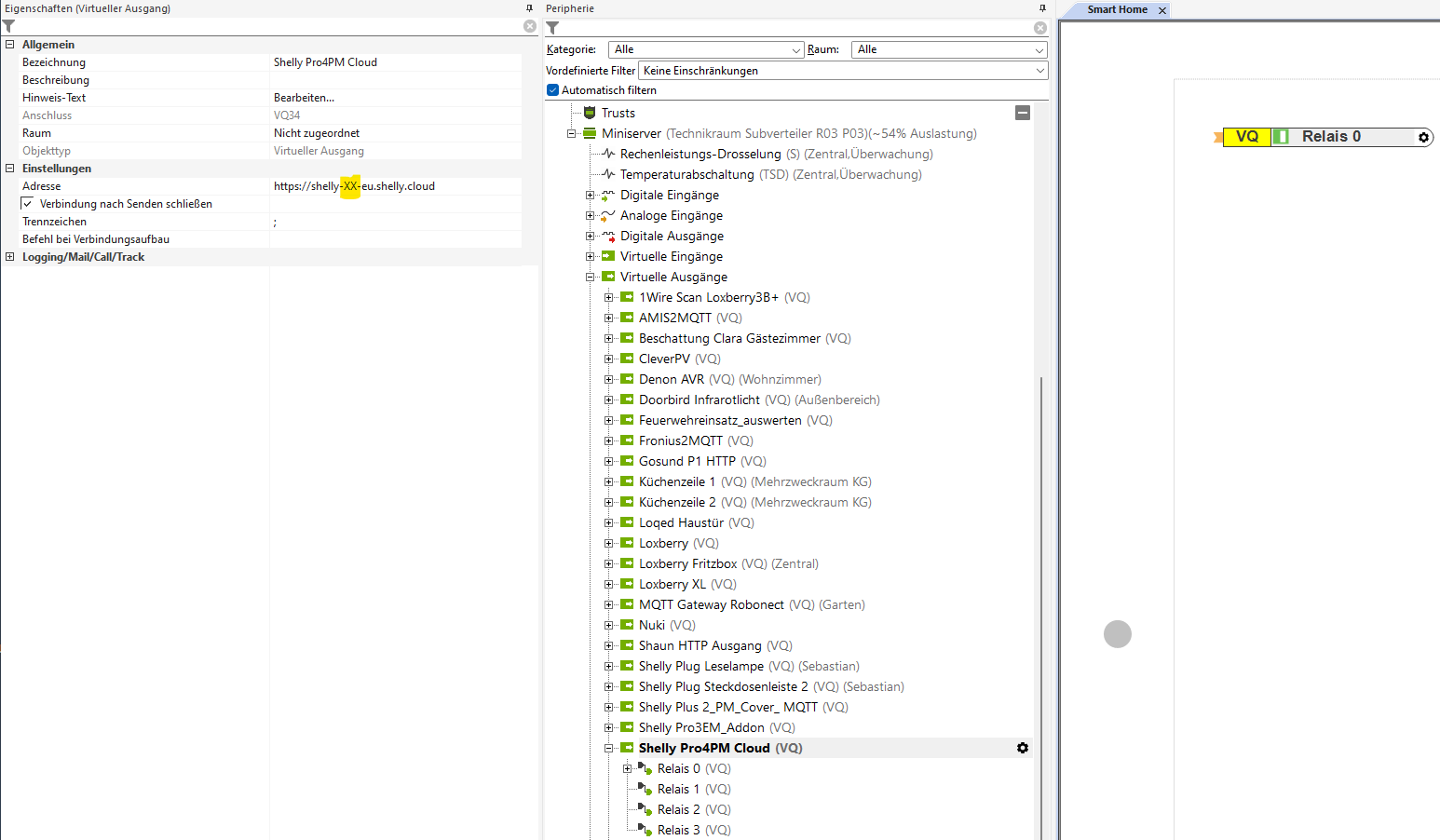Viewport: 1440px width, 840px height.
Task: Click the green Virtuelle Ausgänge folder icon
Action: [x=608, y=277]
